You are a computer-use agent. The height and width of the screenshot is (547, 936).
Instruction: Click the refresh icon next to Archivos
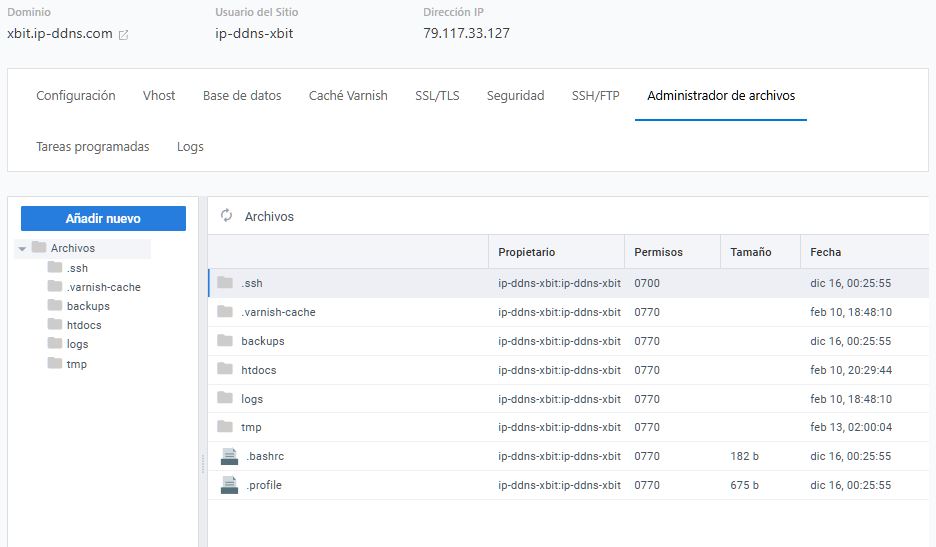tap(226, 216)
